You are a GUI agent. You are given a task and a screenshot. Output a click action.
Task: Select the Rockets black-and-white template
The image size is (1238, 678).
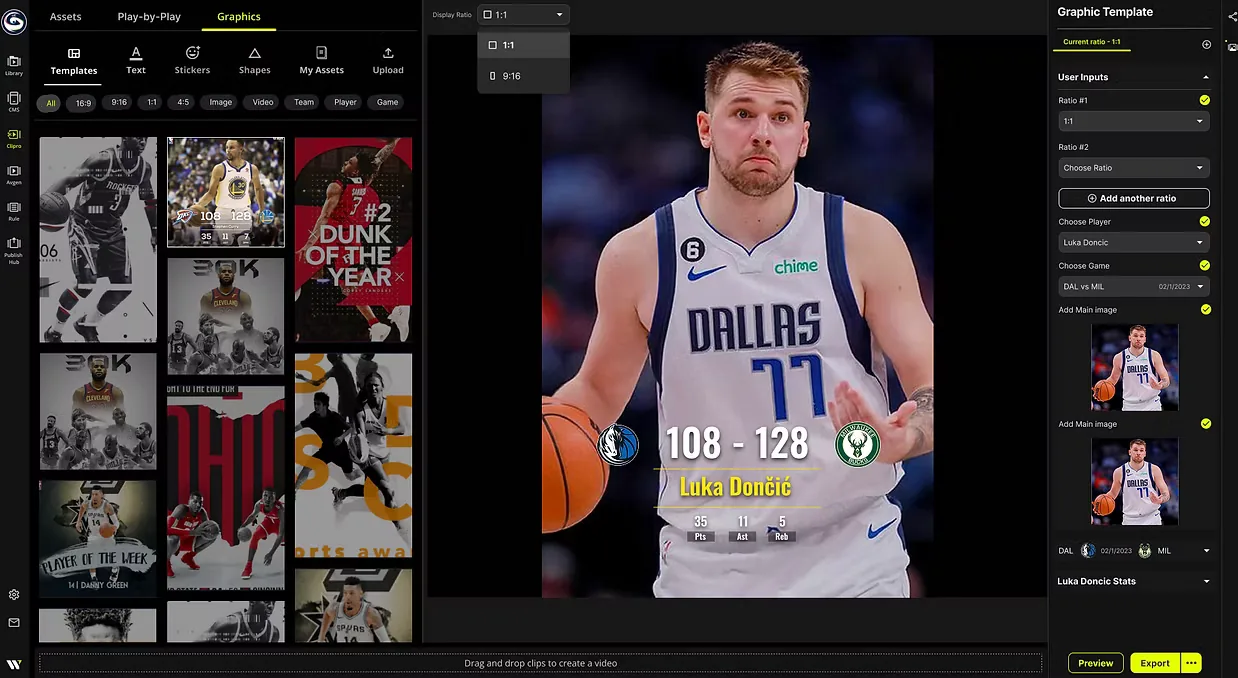click(x=98, y=239)
